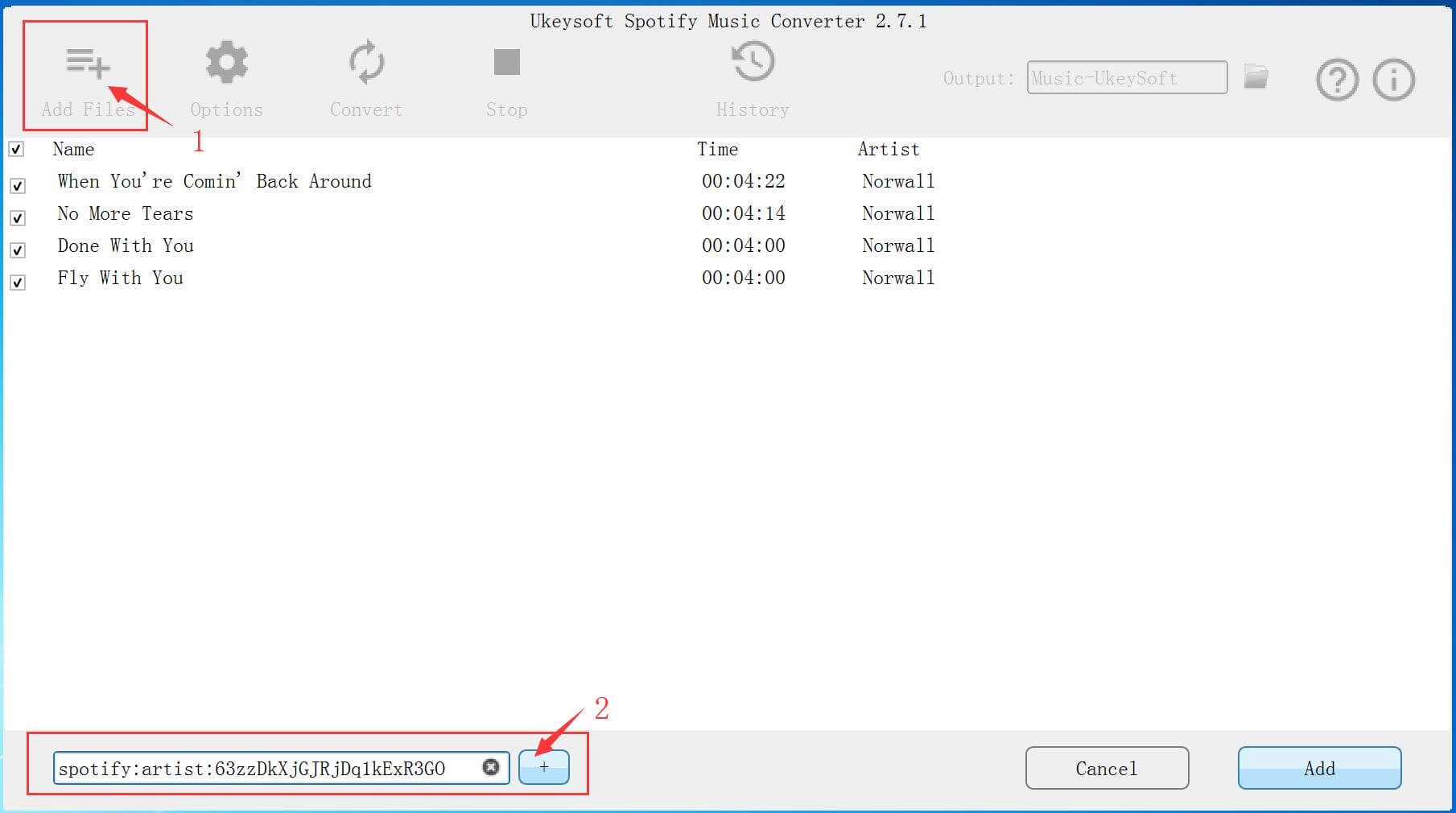The width and height of the screenshot is (1456, 813).
Task: Click the Name column header
Action: 73,149
